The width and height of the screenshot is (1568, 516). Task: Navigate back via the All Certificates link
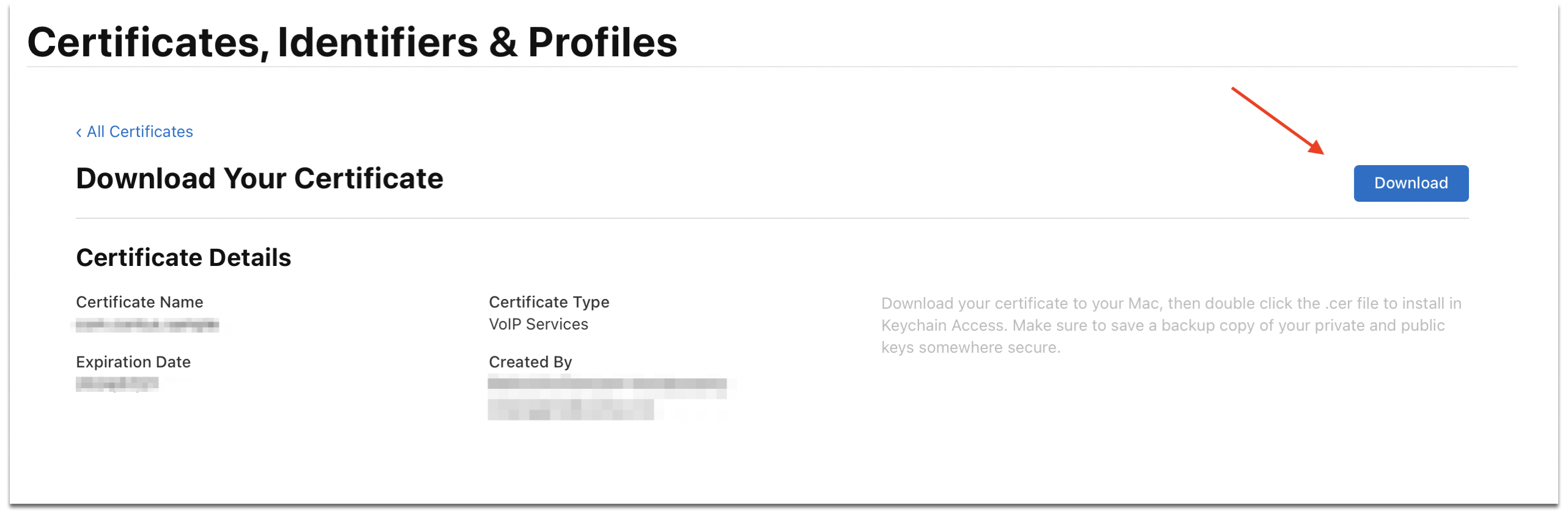[139, 131]
